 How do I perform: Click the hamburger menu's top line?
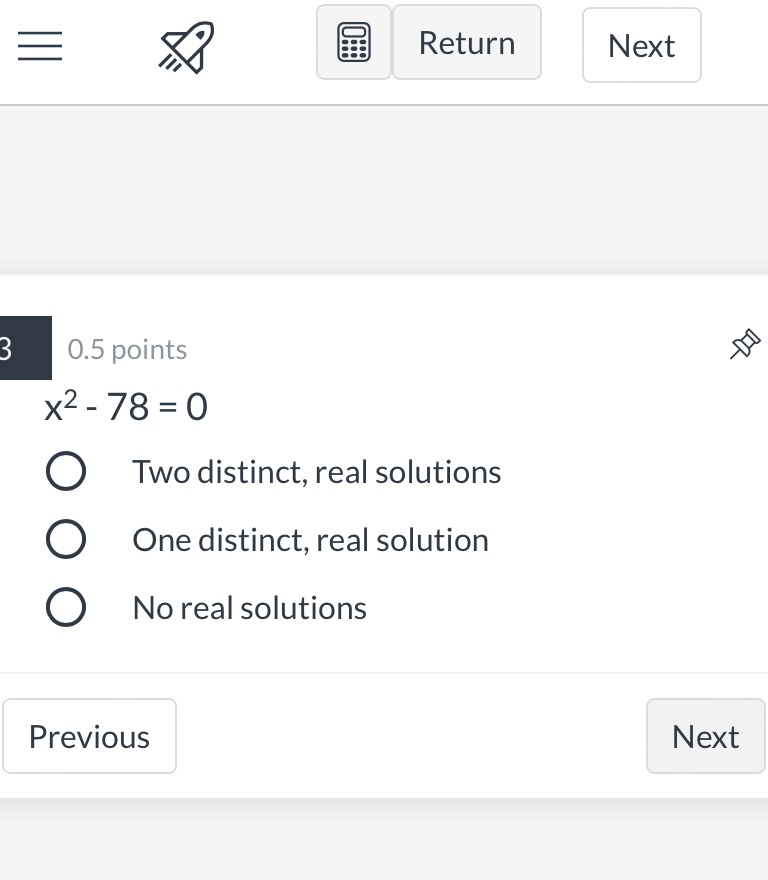39,33
